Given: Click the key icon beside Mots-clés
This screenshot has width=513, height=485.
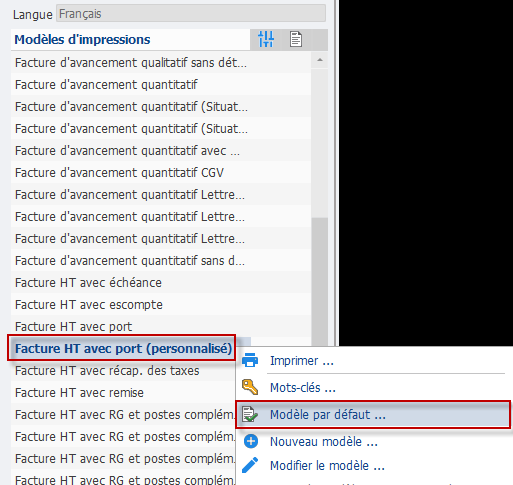Looking at the screenshot, I should coord(250,387).
